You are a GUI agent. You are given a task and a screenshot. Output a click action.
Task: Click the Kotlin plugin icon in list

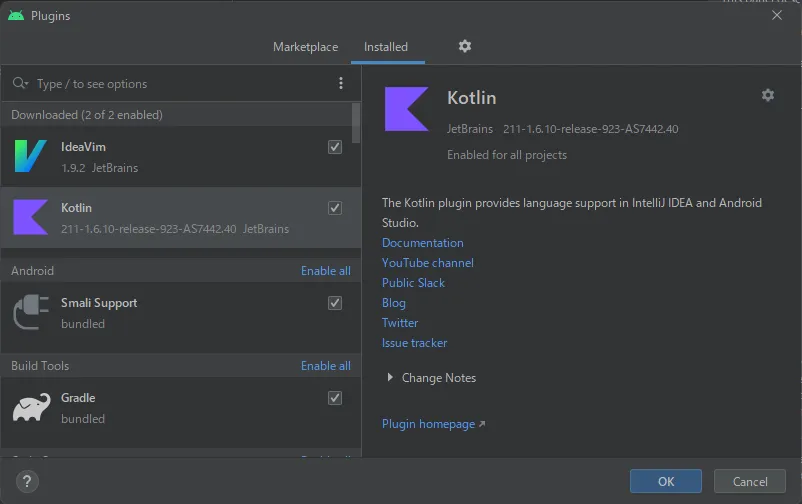click(x=30, y=217)
